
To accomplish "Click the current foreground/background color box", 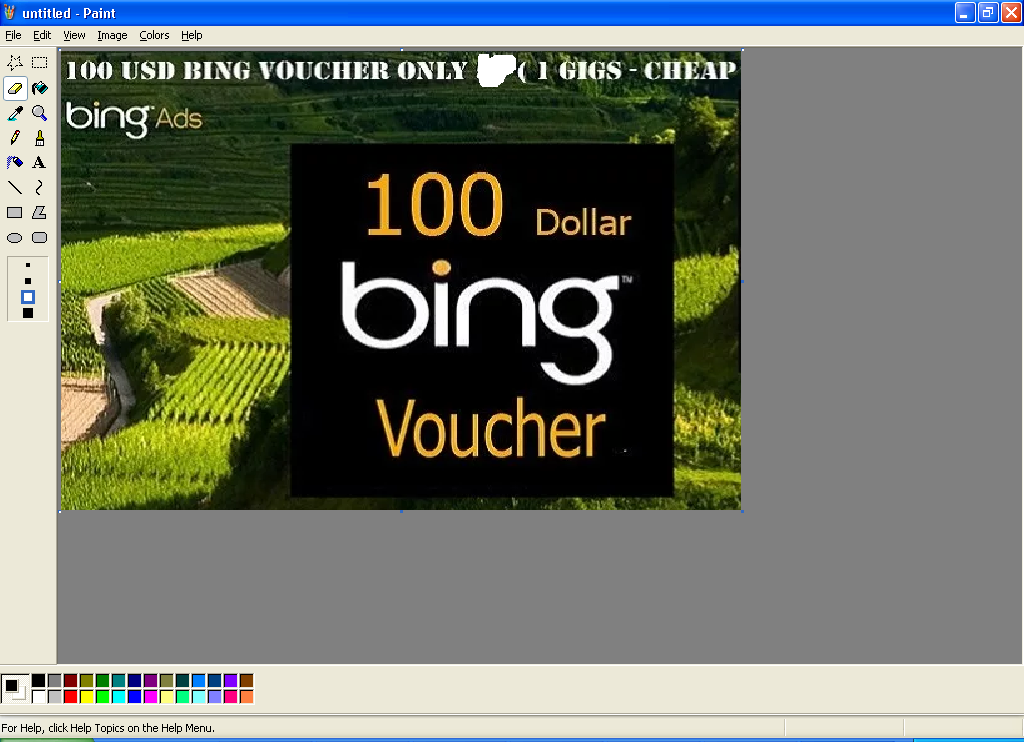I will pyautogui.click(x=15, y=689).
